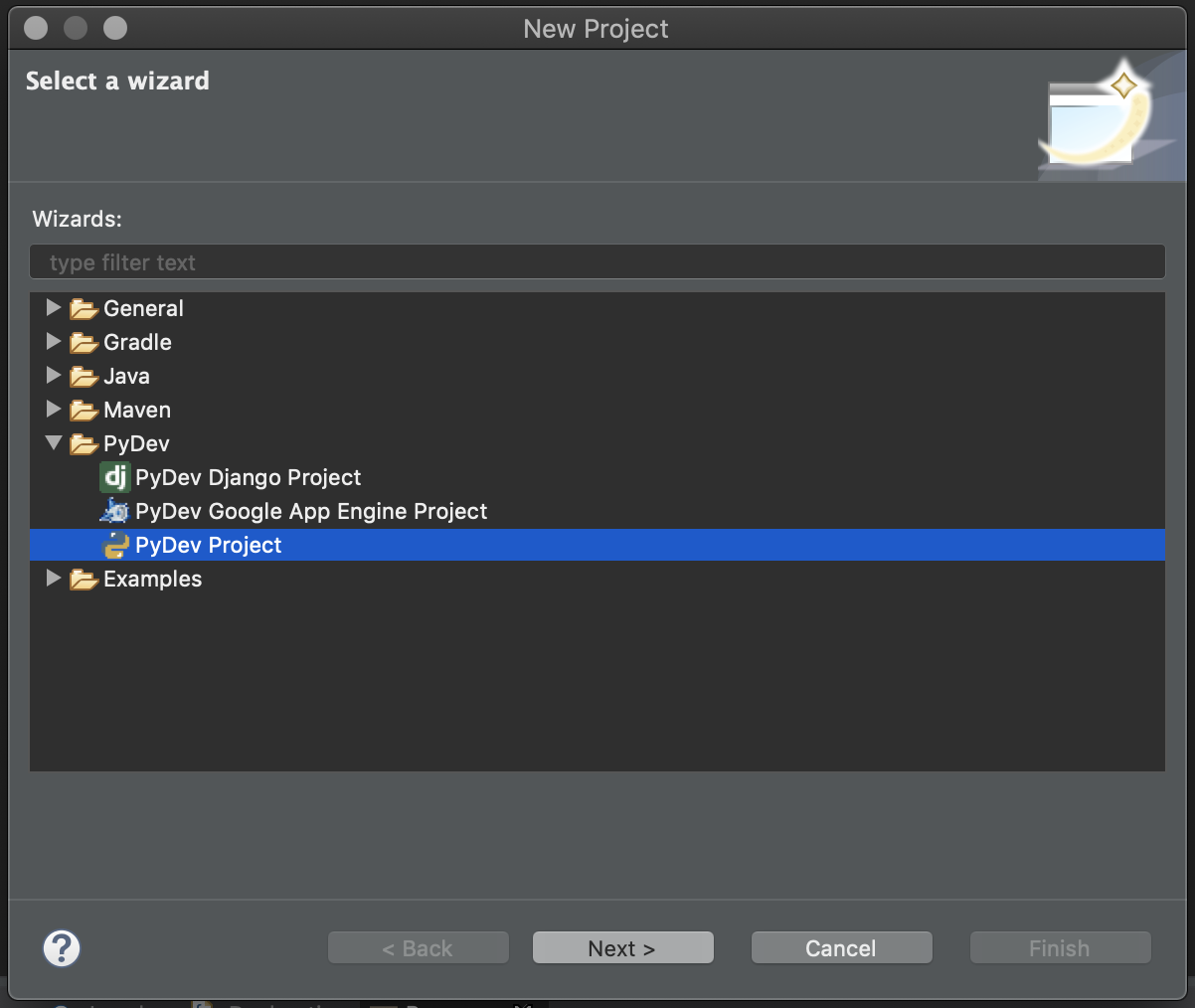The height and width of the screenshot is (1008, 1195).
Task: Open help with the question mark icon
Action: [62, 947]
